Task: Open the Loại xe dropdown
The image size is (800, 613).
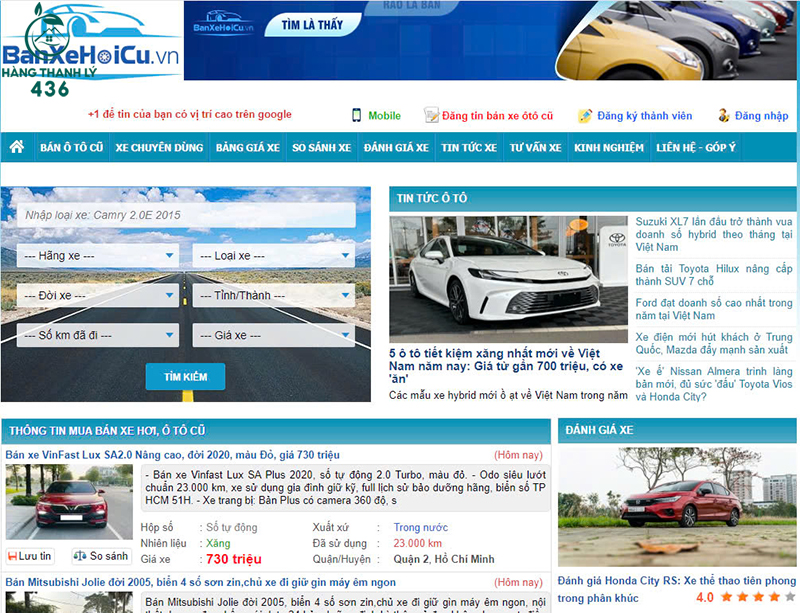Action: 273,256
